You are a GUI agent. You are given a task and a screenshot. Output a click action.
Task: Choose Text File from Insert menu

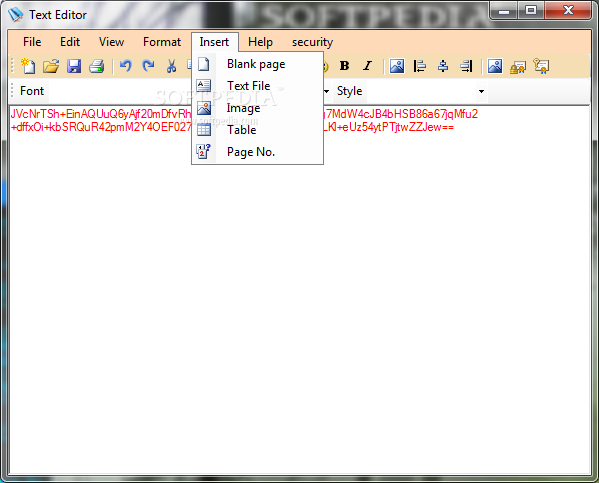point(257,86)
